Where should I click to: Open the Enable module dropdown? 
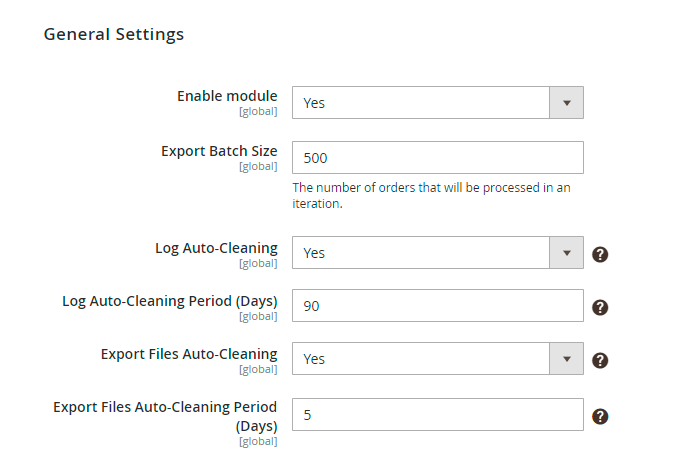click(420, 102)
